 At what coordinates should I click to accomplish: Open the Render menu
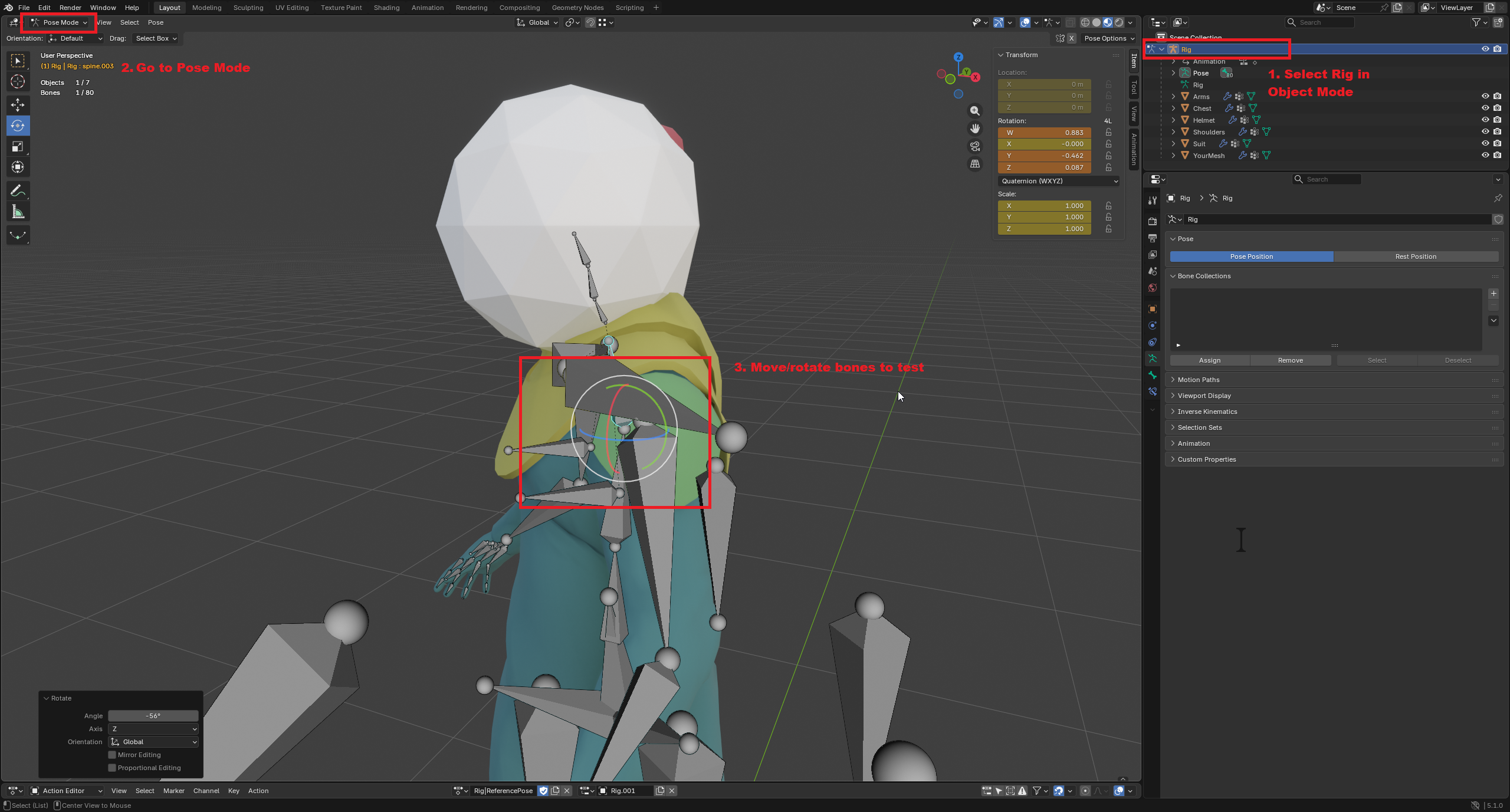[70, 8]
